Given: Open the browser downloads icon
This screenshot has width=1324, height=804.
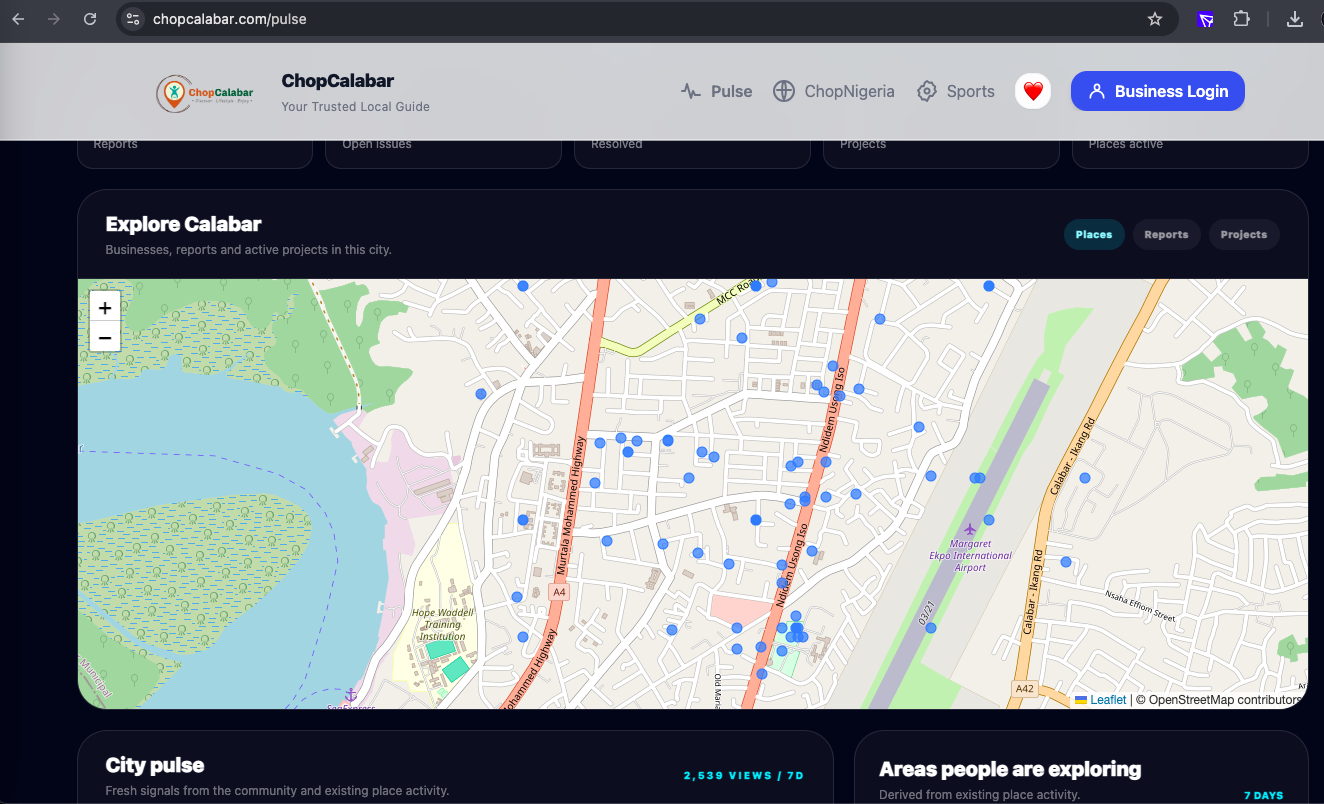Looking at the screenshot, I should pos(1295,19).
